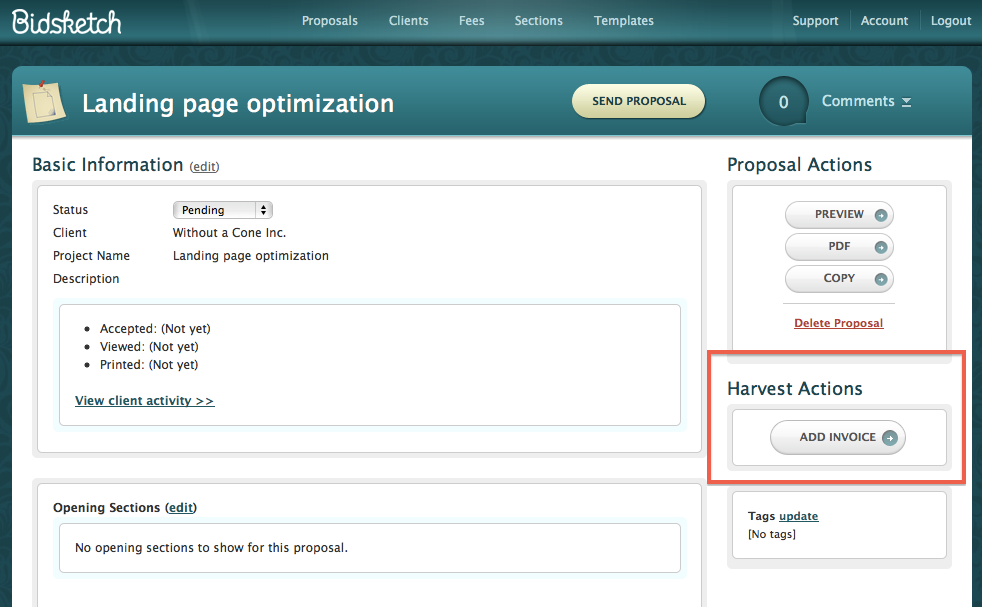Click the Tags update link
Screen dimensions: 982x607
799,516
